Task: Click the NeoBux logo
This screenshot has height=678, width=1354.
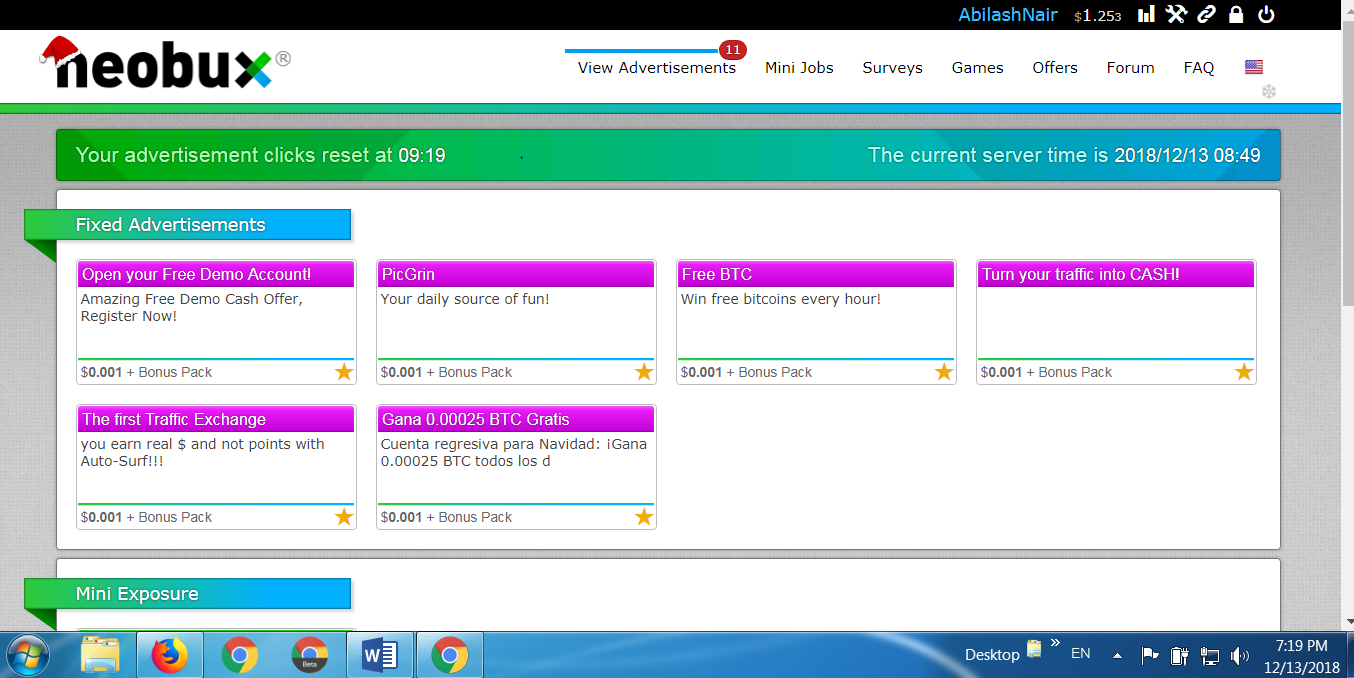Action: point(163,63)
